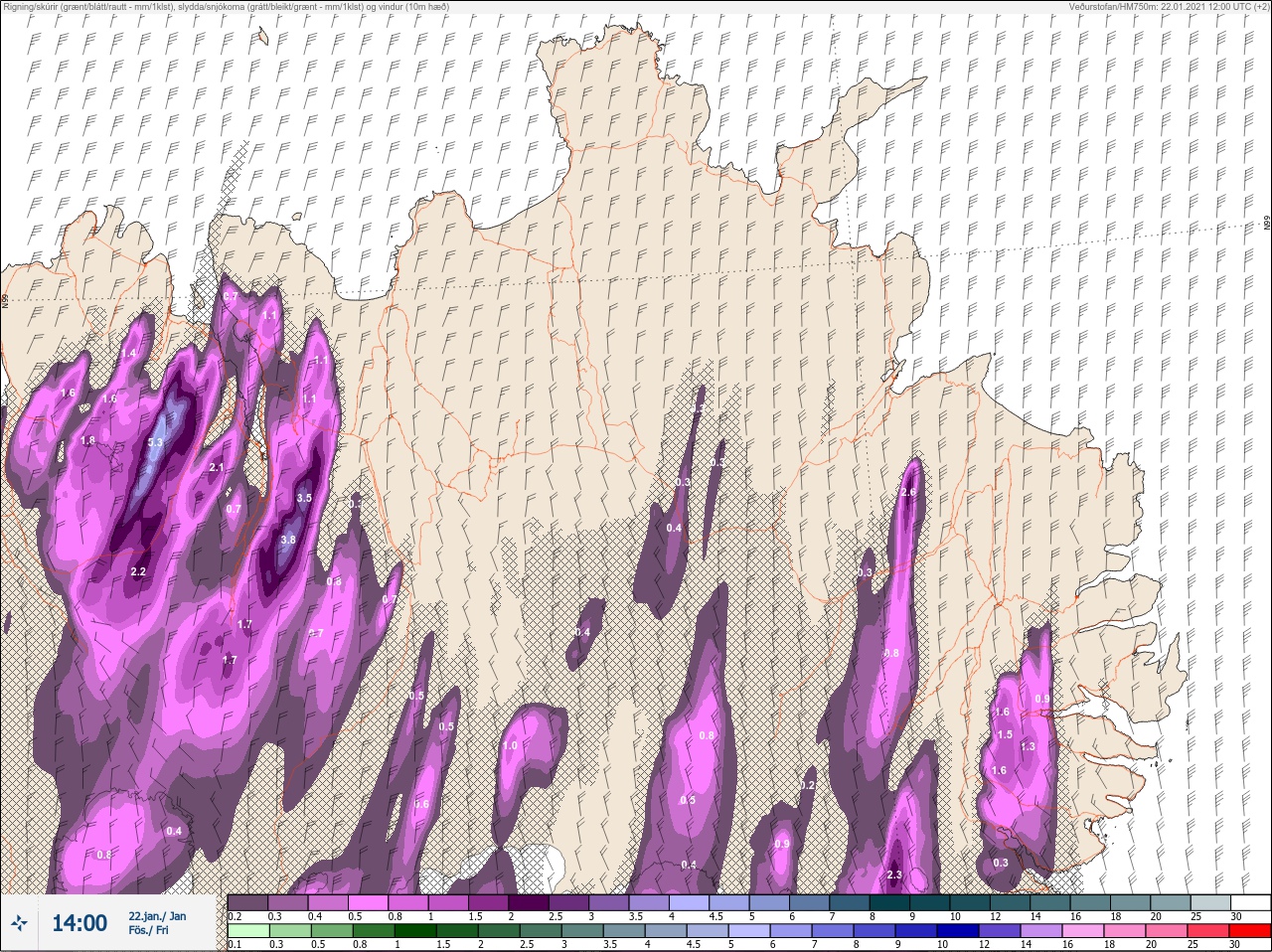This screenshot has height=952, width=1272.
Task: Pick the white upper legend swatch above 30
Action: point(1250,902)
